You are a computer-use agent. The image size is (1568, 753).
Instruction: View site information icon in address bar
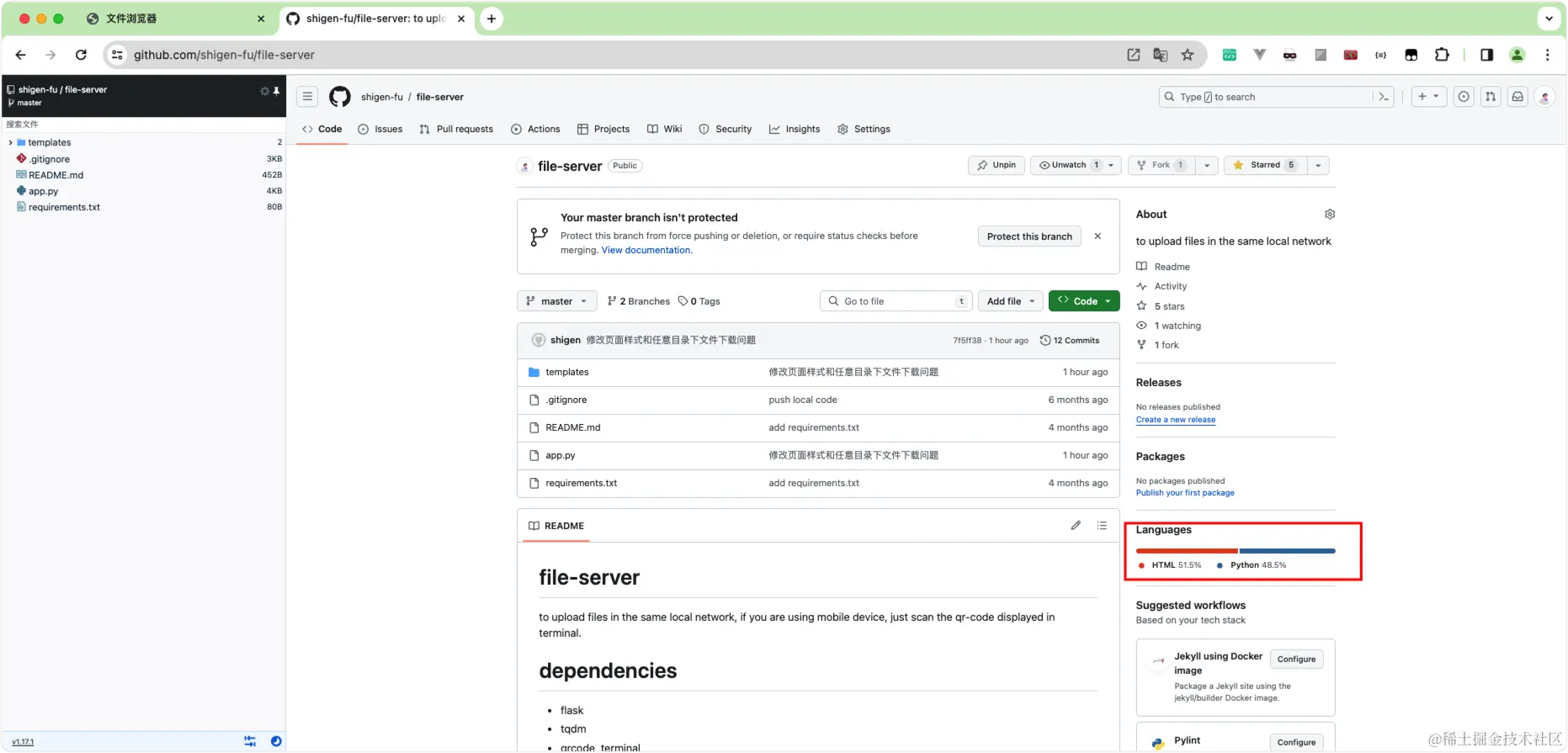coord(117,55)
